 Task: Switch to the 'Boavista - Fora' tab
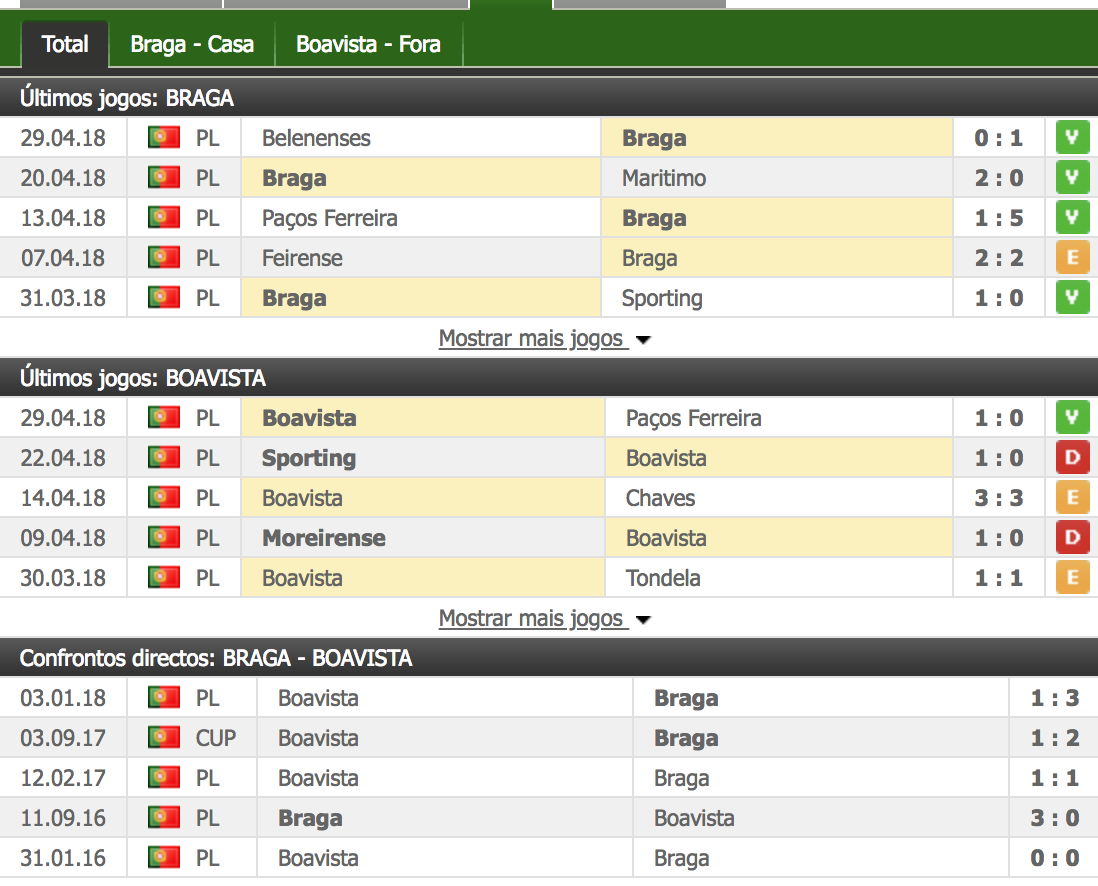pyautogui.click(x=368, y=45)
